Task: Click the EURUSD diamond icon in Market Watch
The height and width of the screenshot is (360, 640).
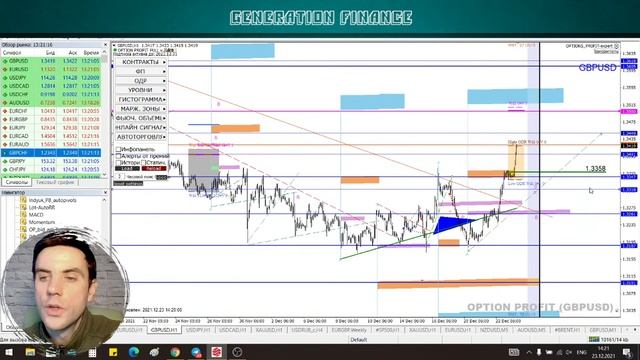Action: (5, 69)
